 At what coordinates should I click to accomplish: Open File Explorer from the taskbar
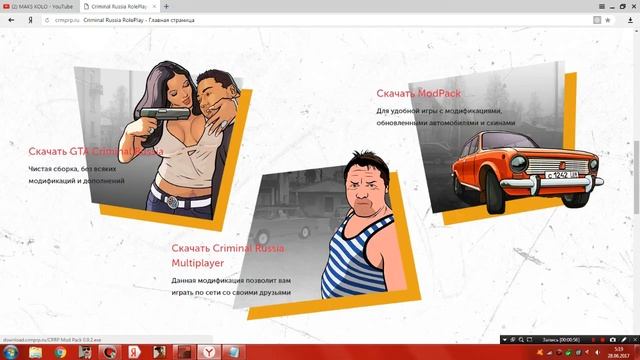point(36,352)
